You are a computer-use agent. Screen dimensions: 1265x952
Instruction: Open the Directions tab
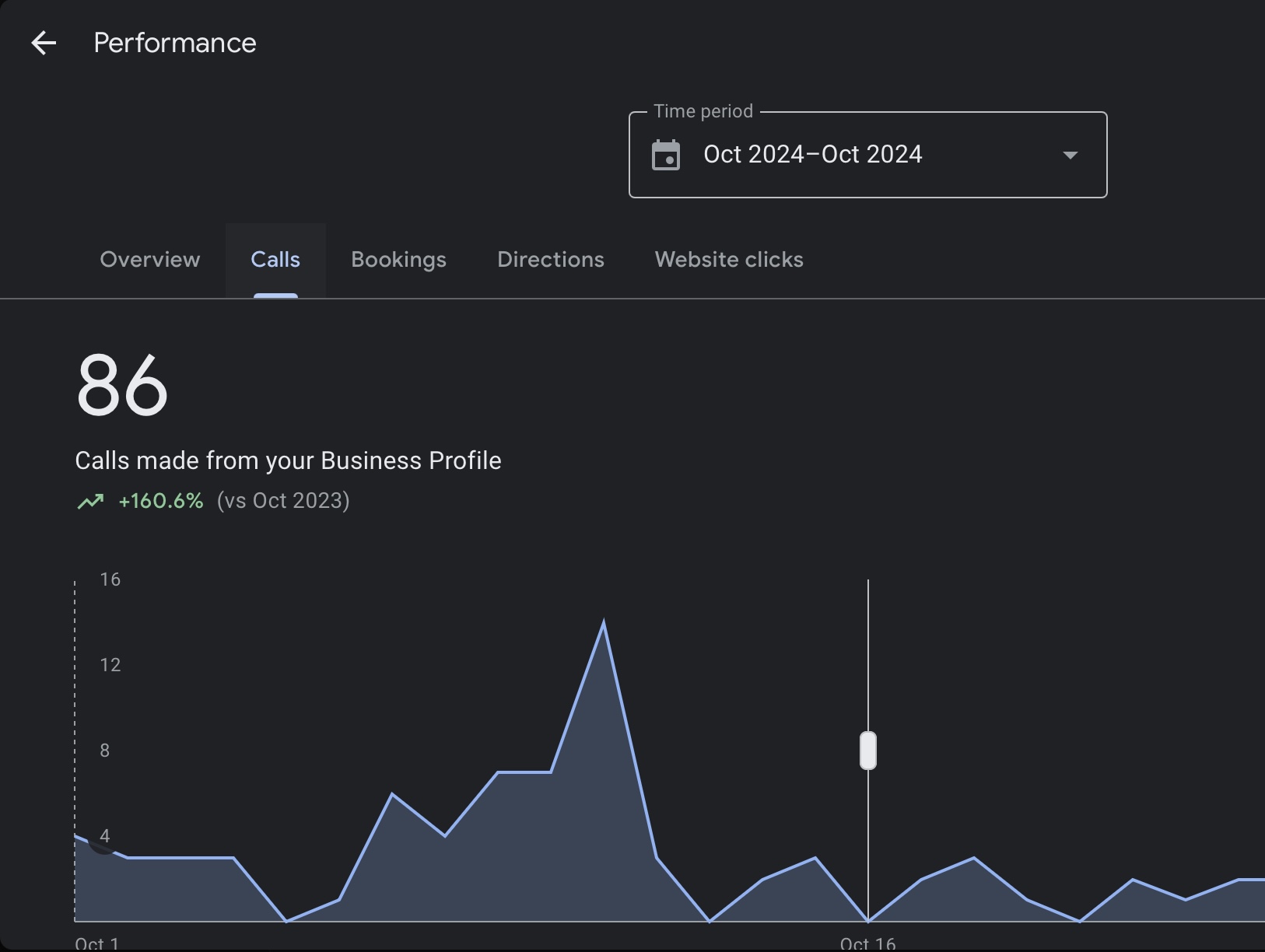[x=551, y=260]
